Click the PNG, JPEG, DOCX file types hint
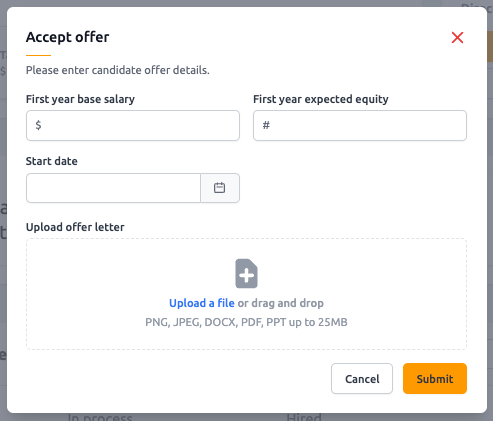 tap(246, 322)
